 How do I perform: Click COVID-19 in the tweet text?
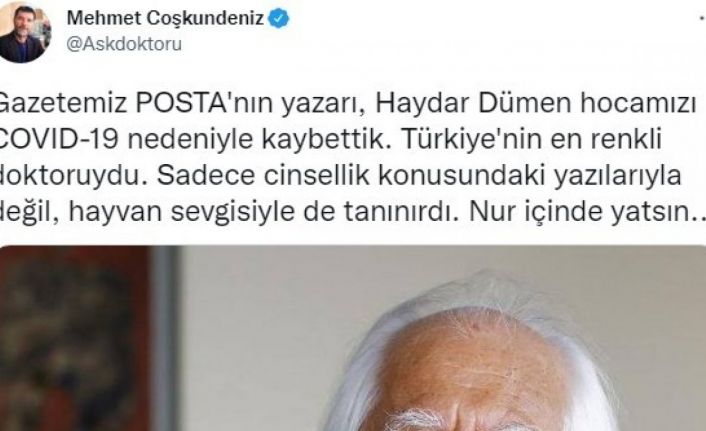pos(58,140)
